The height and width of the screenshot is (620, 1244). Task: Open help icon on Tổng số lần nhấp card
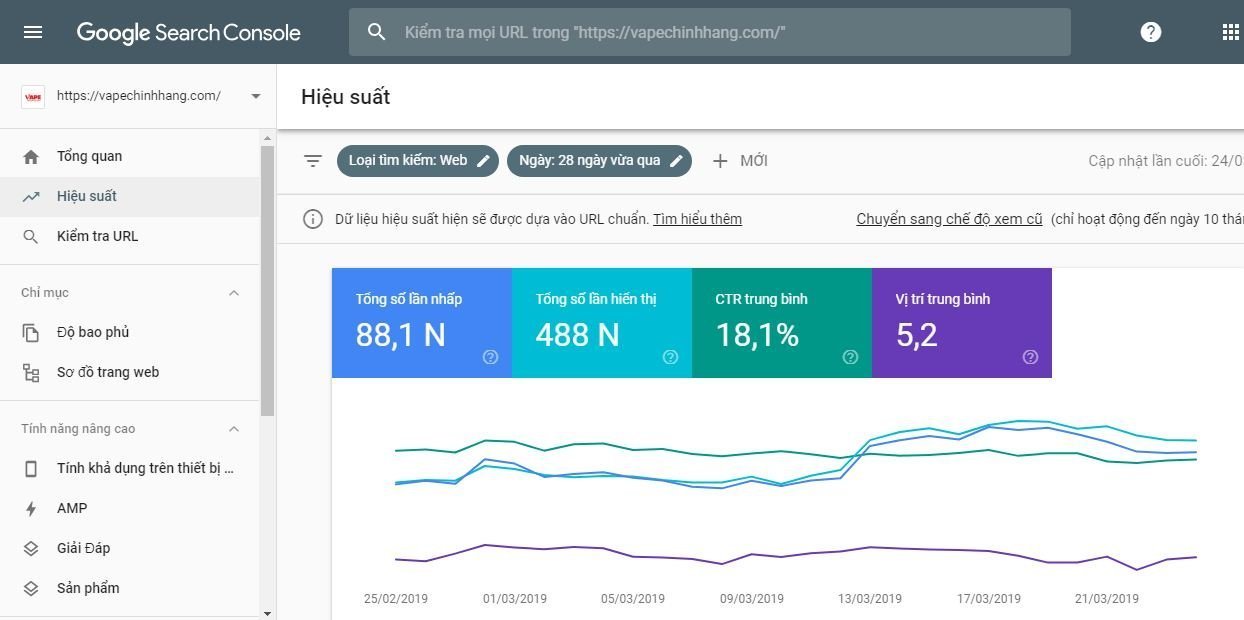click(x=490, y=357)
